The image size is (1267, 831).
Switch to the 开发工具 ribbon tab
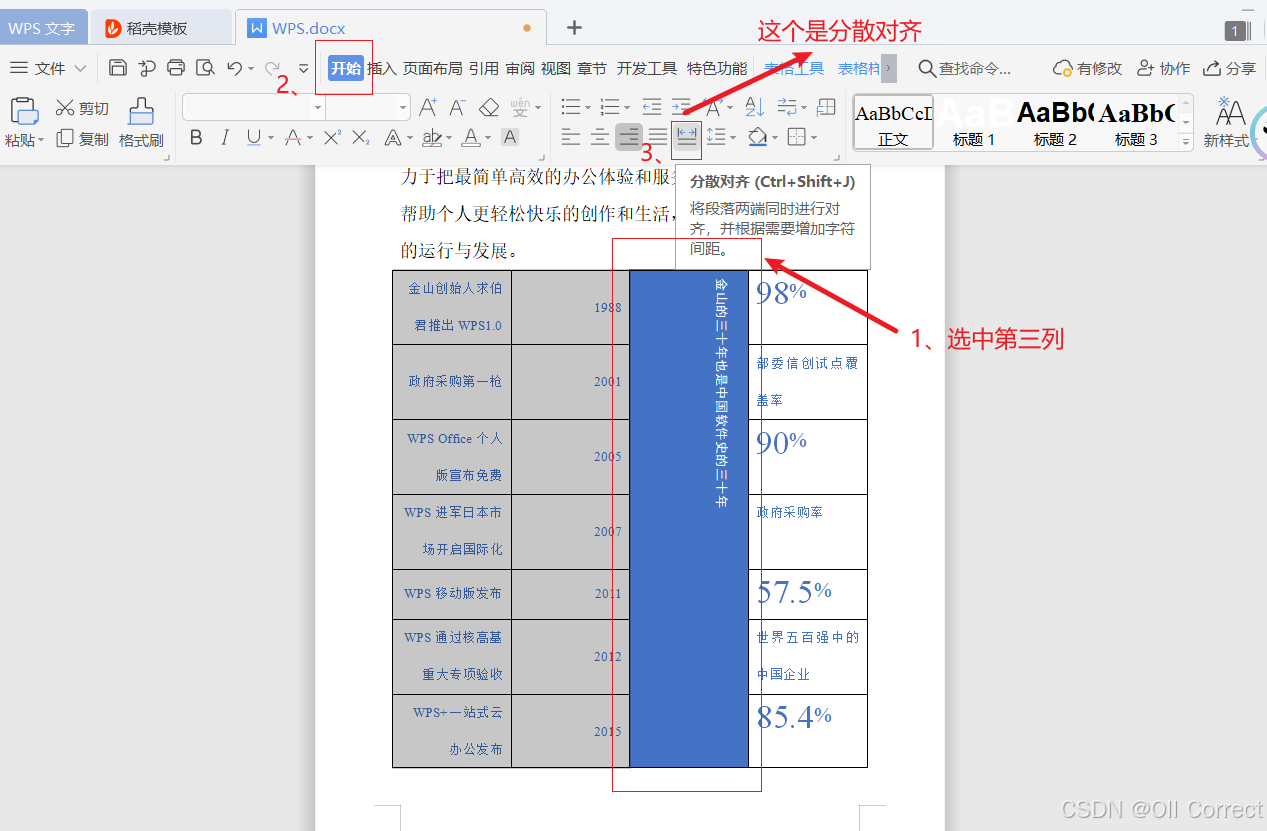647,68
